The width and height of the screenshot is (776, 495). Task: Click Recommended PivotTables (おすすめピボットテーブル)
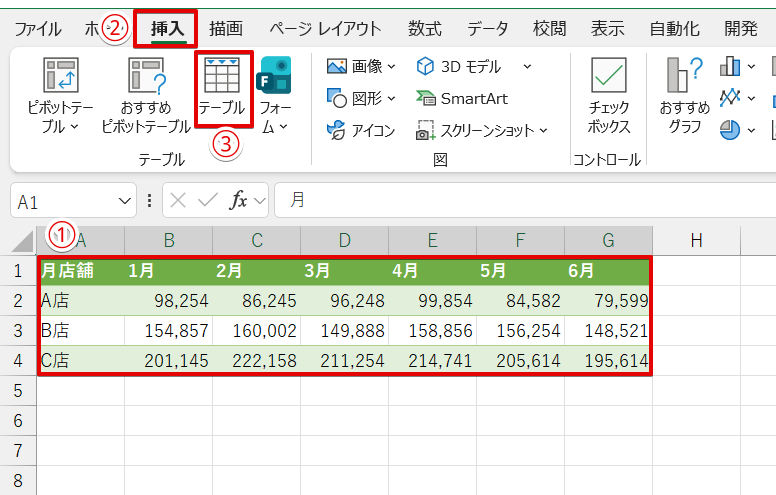pyautogui.click(x=146, y=94)
